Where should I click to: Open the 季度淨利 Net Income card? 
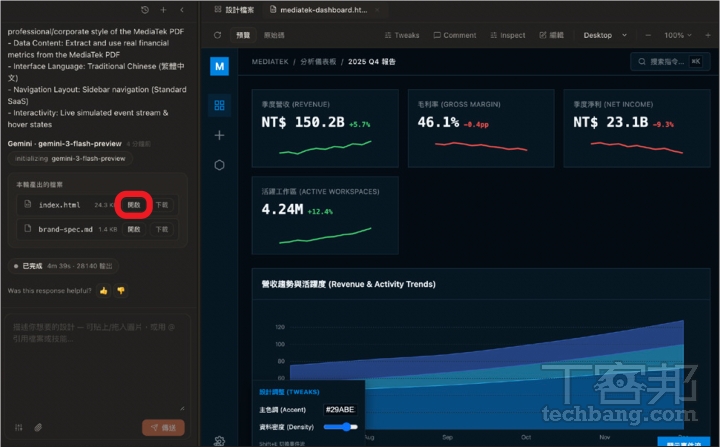pos(637,128)
